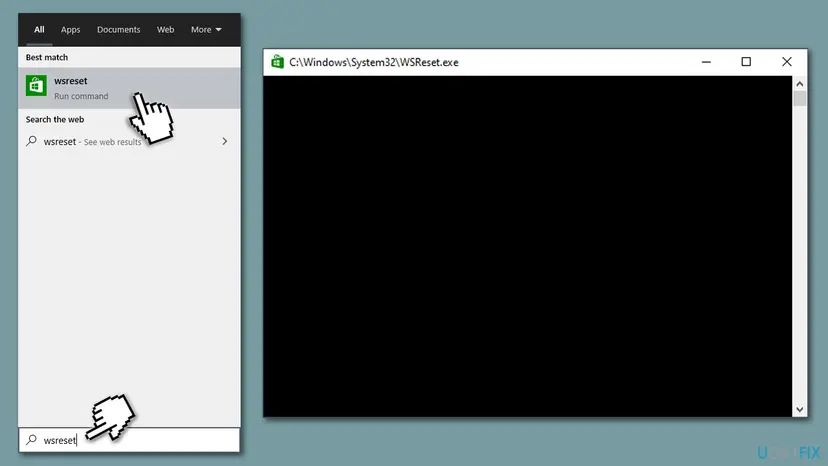Image resolution: width=828 pixels, height=466 pixels.
Task: Switch to the All search tab
Action: (39, 30)
